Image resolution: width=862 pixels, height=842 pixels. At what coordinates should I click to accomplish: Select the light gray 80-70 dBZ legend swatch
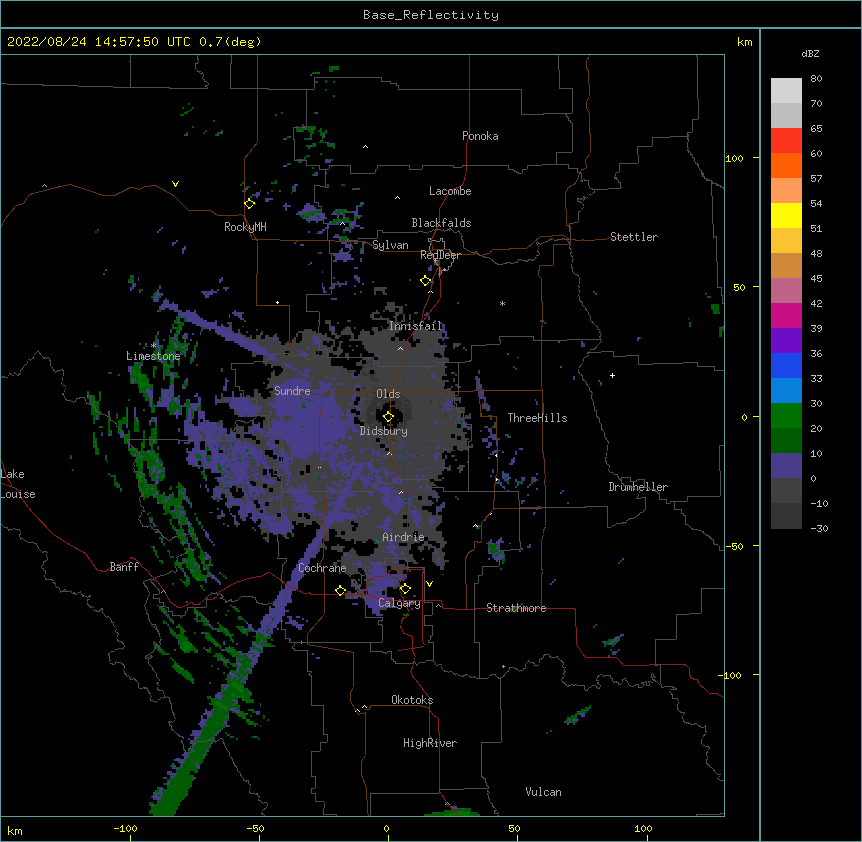(x=786, y=91)
